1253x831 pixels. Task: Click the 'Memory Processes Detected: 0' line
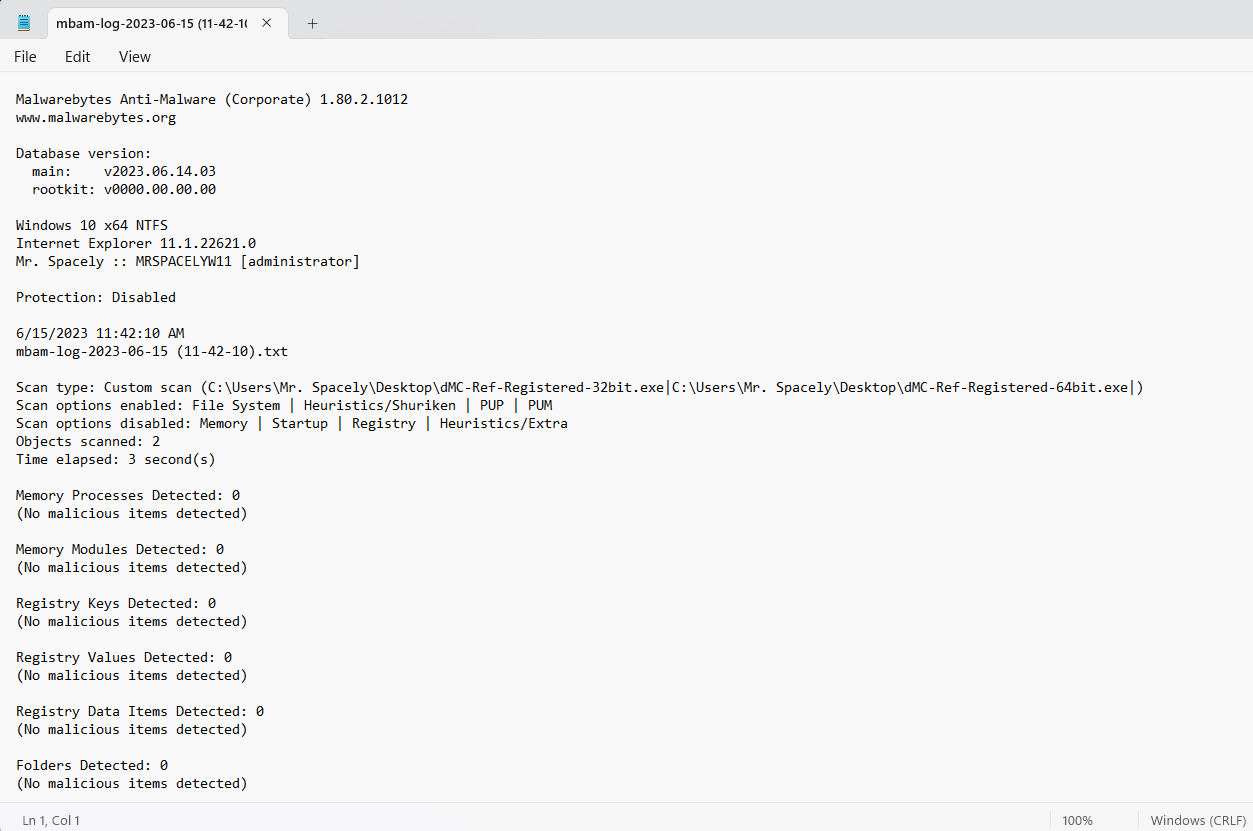click(128, 496)
